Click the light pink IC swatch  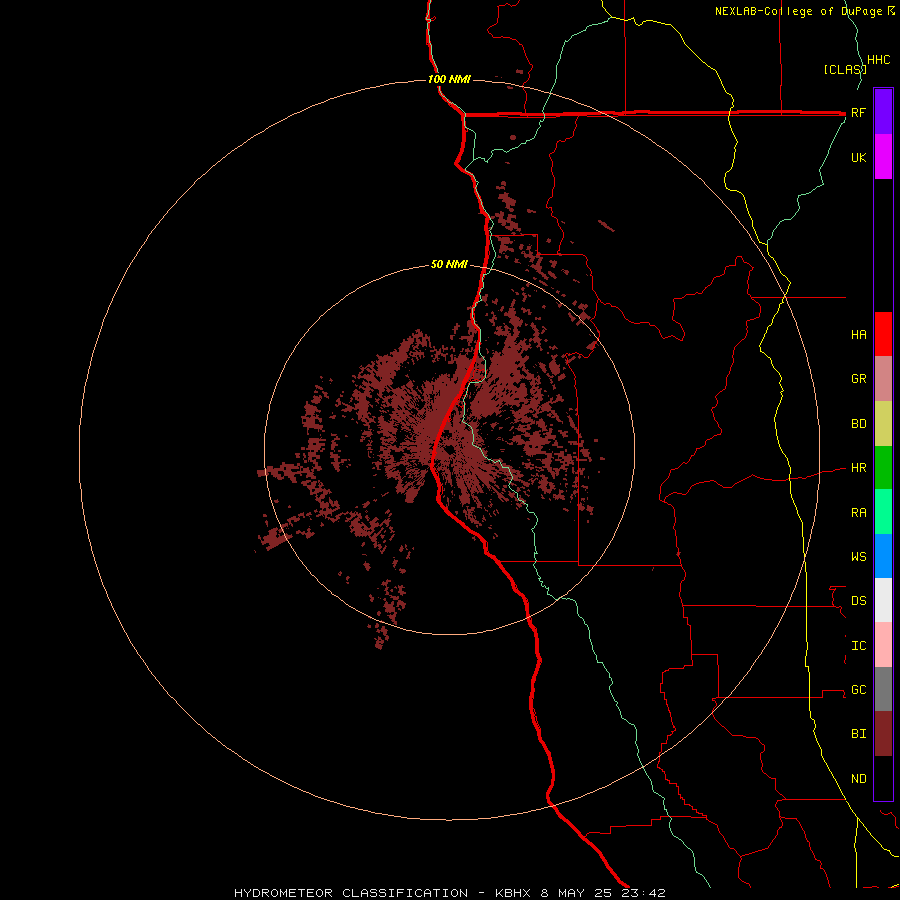pyautogui.click(x=883, y=645)
